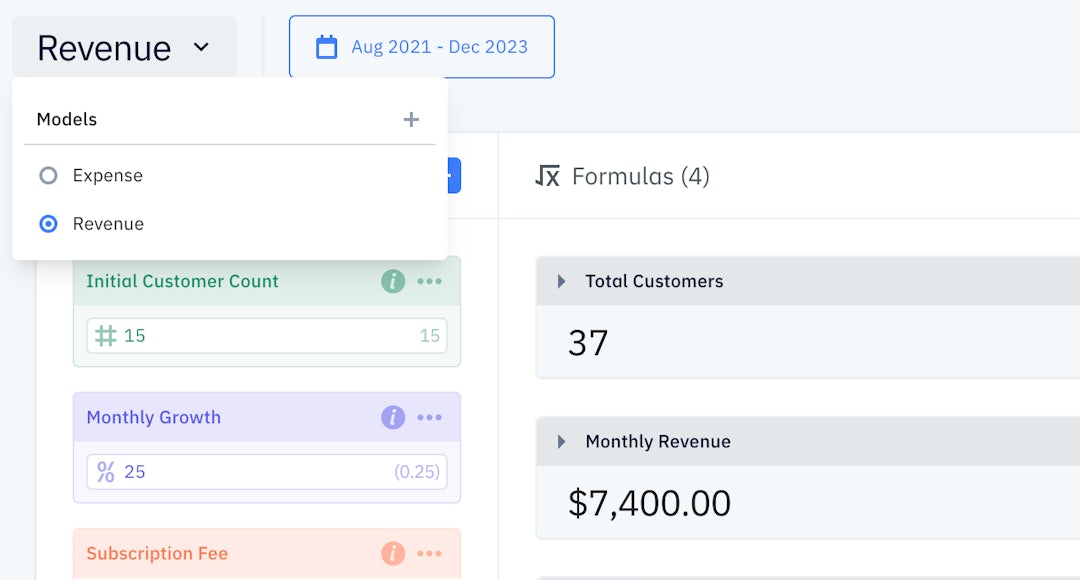Choose Expense from the Models list
1080x580 pixels.
point(108,176)
